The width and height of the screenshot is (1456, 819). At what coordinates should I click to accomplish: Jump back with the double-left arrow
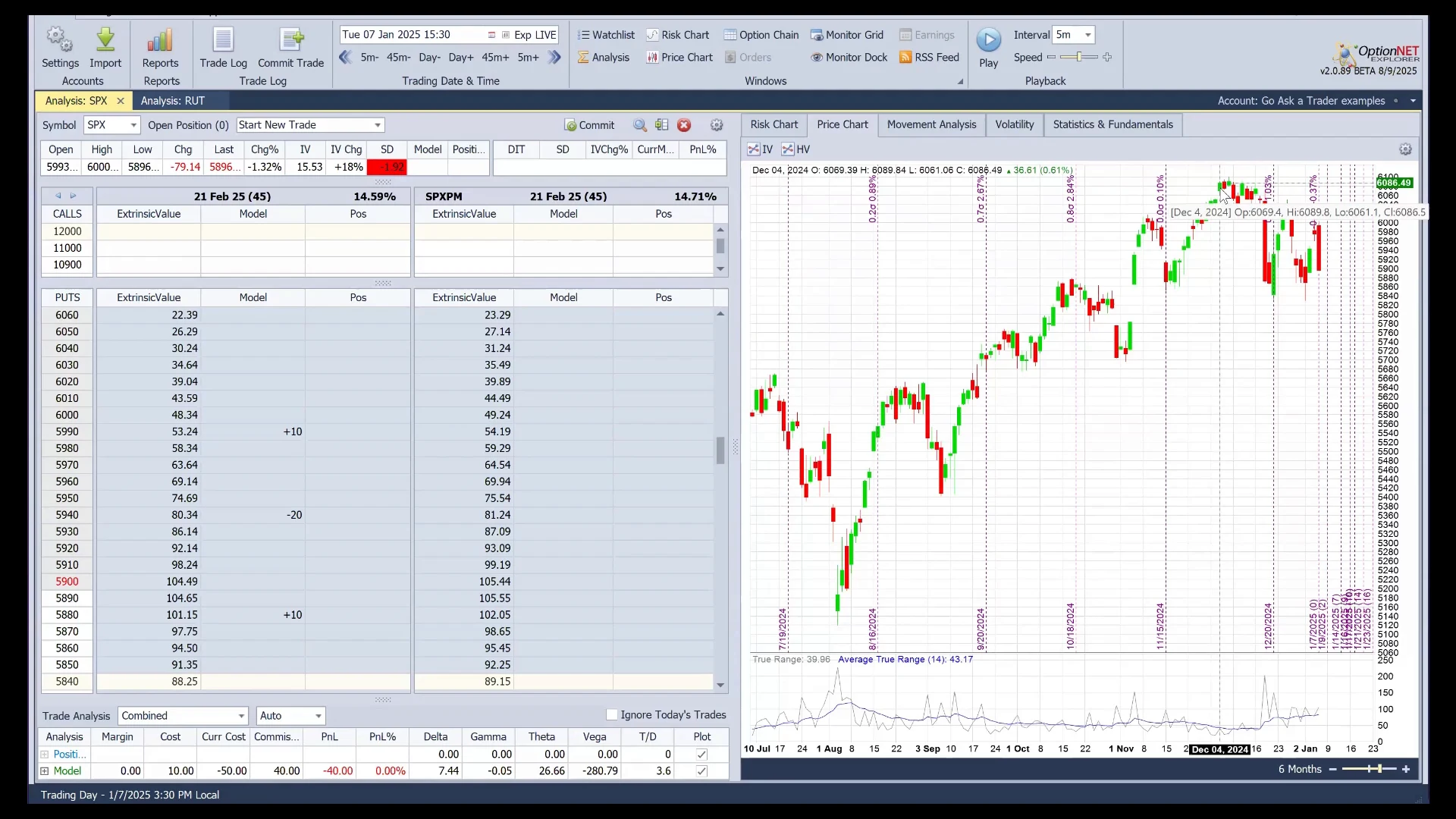[346, 57]
